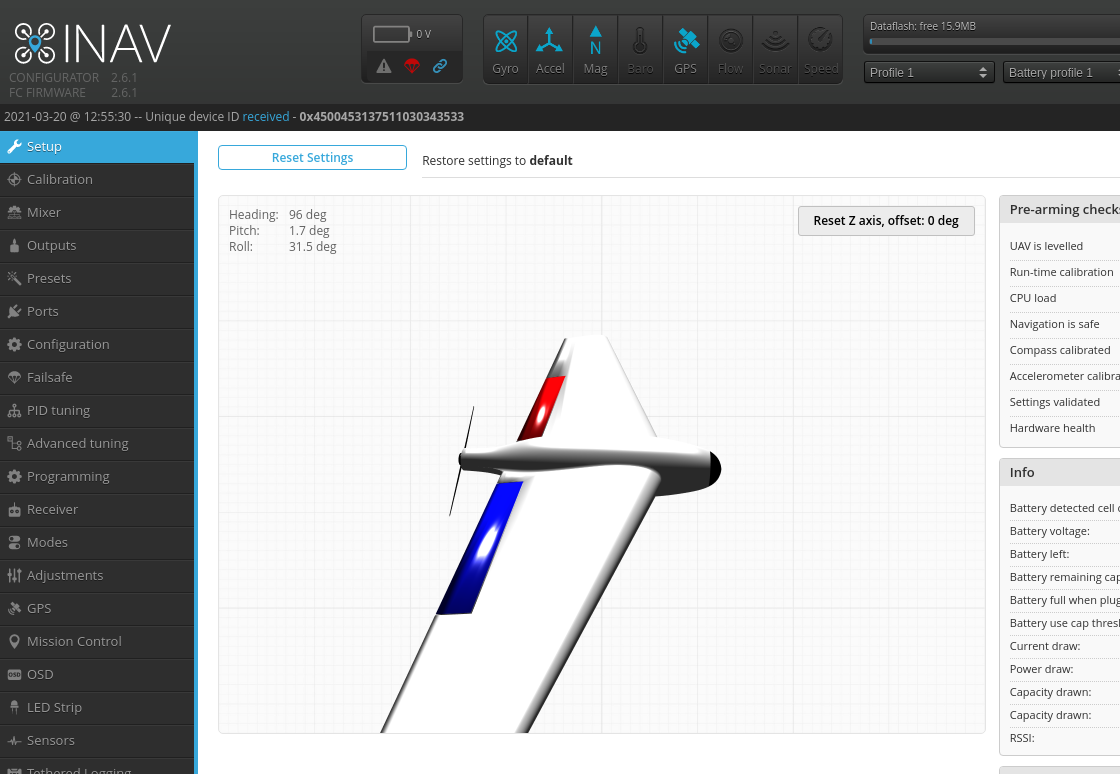The image size is (1120, 774).
Task: Click the 'Current draw:' info row
Action: (1064, 646)
